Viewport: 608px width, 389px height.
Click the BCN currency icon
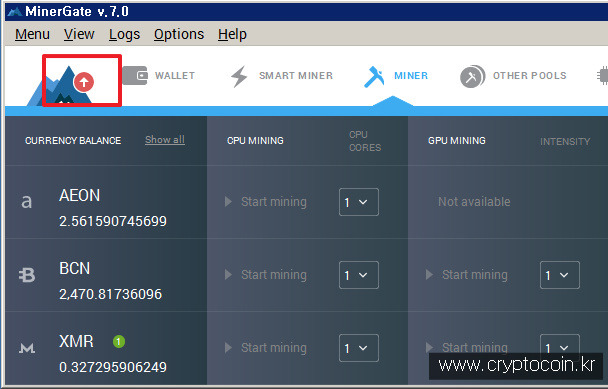27,275
